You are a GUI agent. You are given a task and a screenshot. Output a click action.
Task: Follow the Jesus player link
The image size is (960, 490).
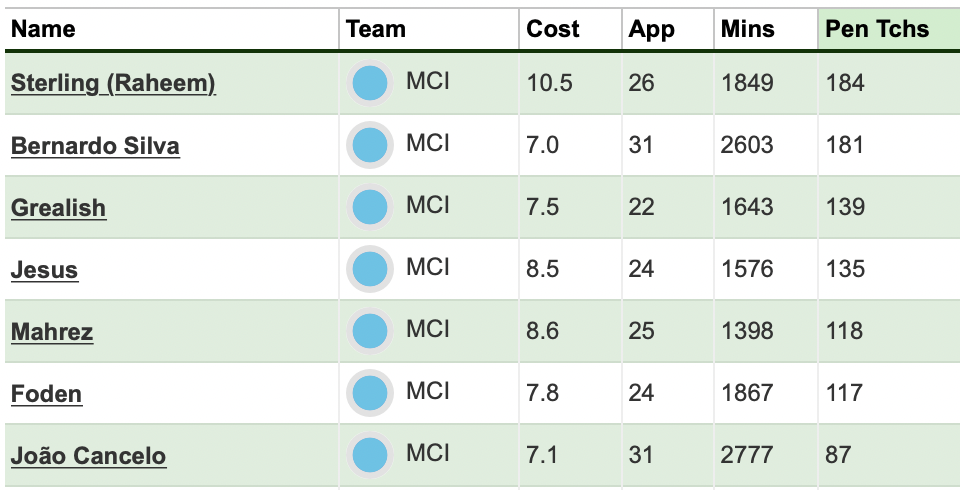click(x=45, y=270)
